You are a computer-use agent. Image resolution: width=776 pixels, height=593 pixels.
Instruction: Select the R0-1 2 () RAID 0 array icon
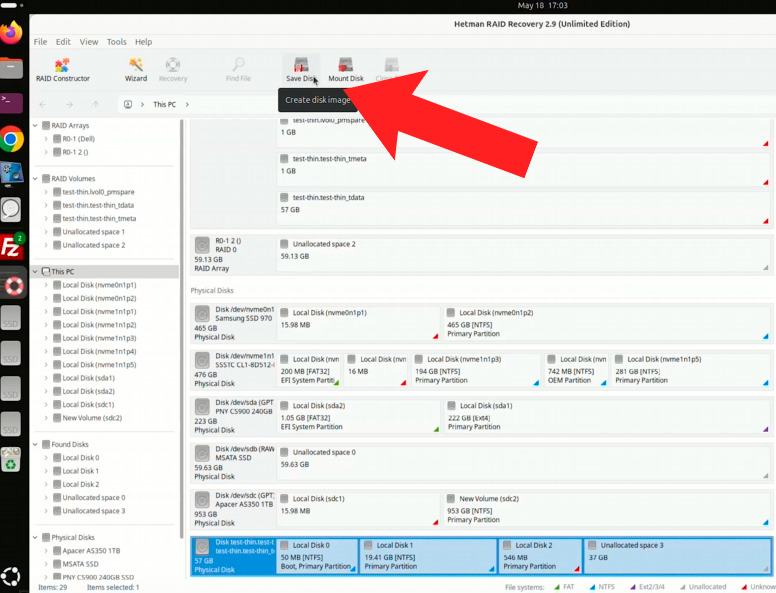(202, 245)
